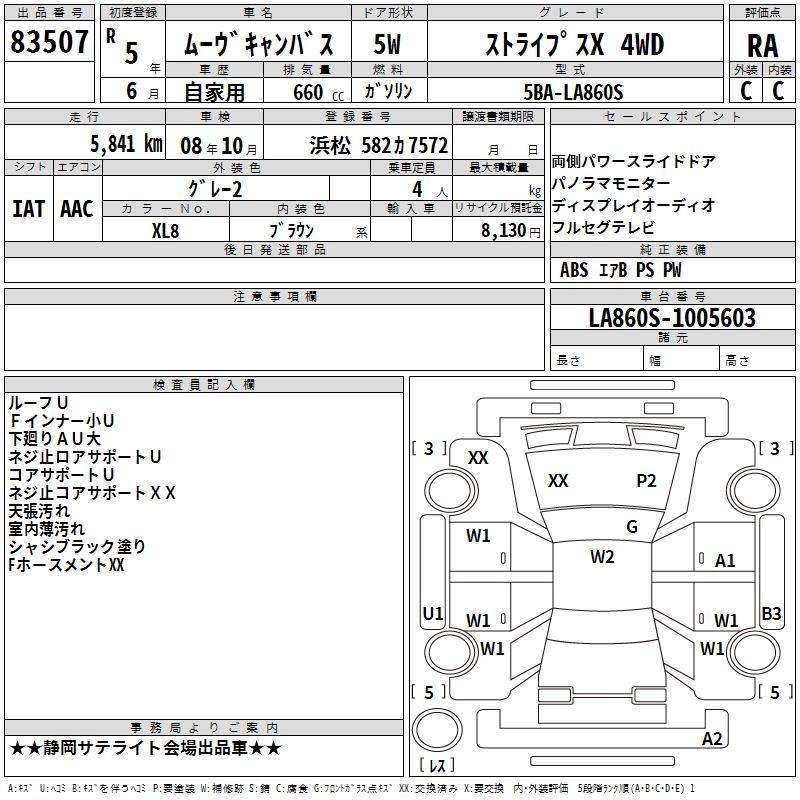800x800 pixels.
Task: Click the recycling deposit 8,130円
Action: click(511, 231)
